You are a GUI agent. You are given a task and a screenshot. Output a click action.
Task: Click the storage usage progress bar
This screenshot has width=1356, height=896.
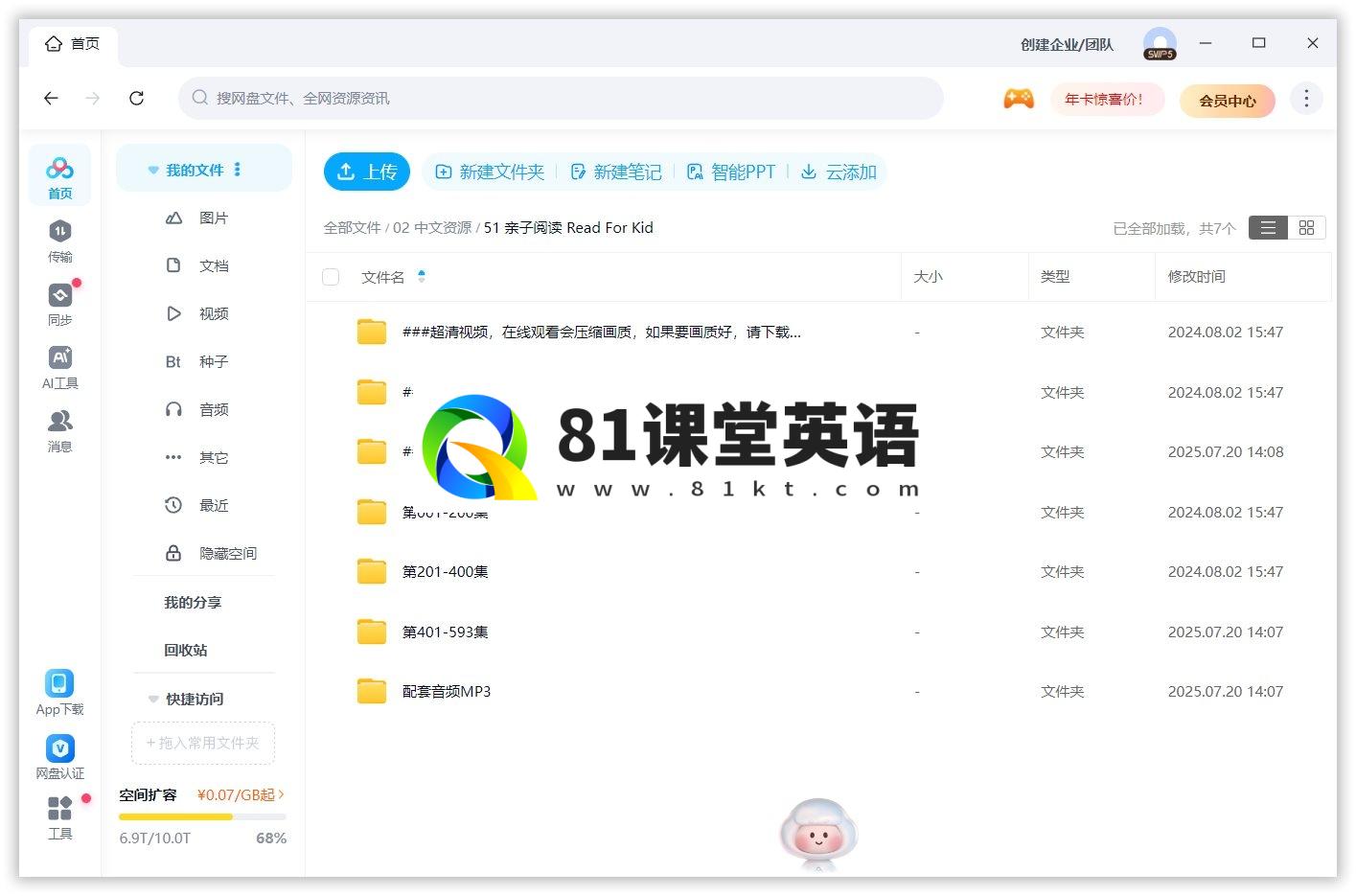(x=202, y=816)
